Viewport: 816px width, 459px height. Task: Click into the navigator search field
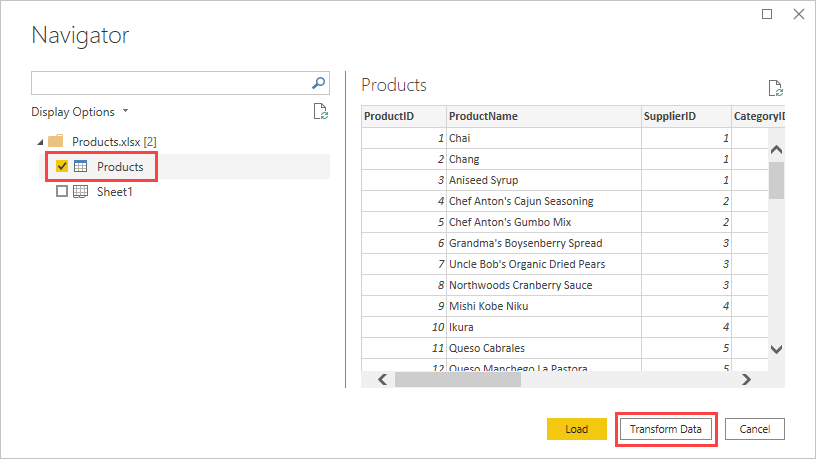tap(170, 83)
